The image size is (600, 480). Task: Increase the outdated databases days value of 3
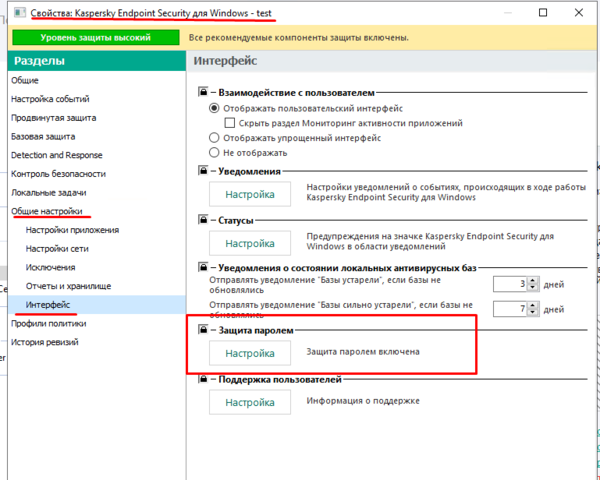(533, 281)
